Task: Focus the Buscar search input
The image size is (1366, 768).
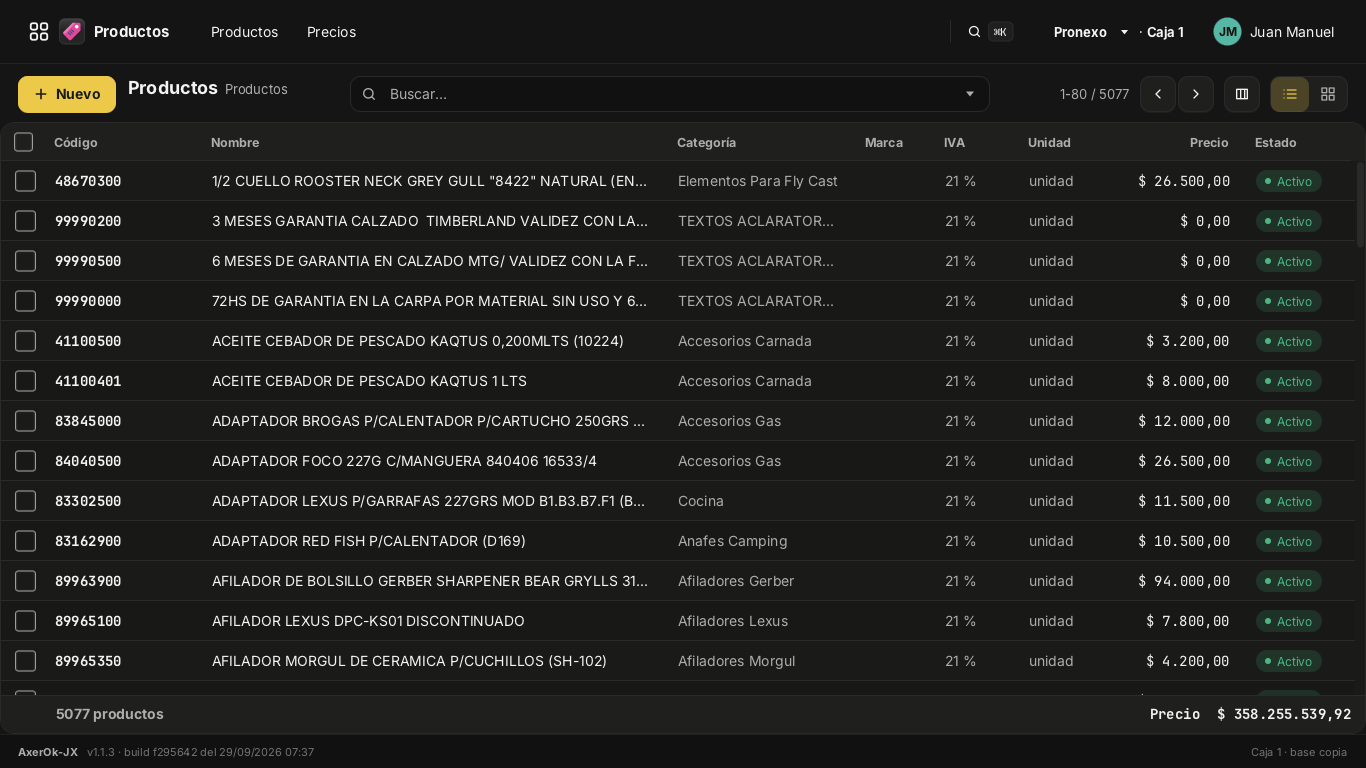Action: point(670,94)
